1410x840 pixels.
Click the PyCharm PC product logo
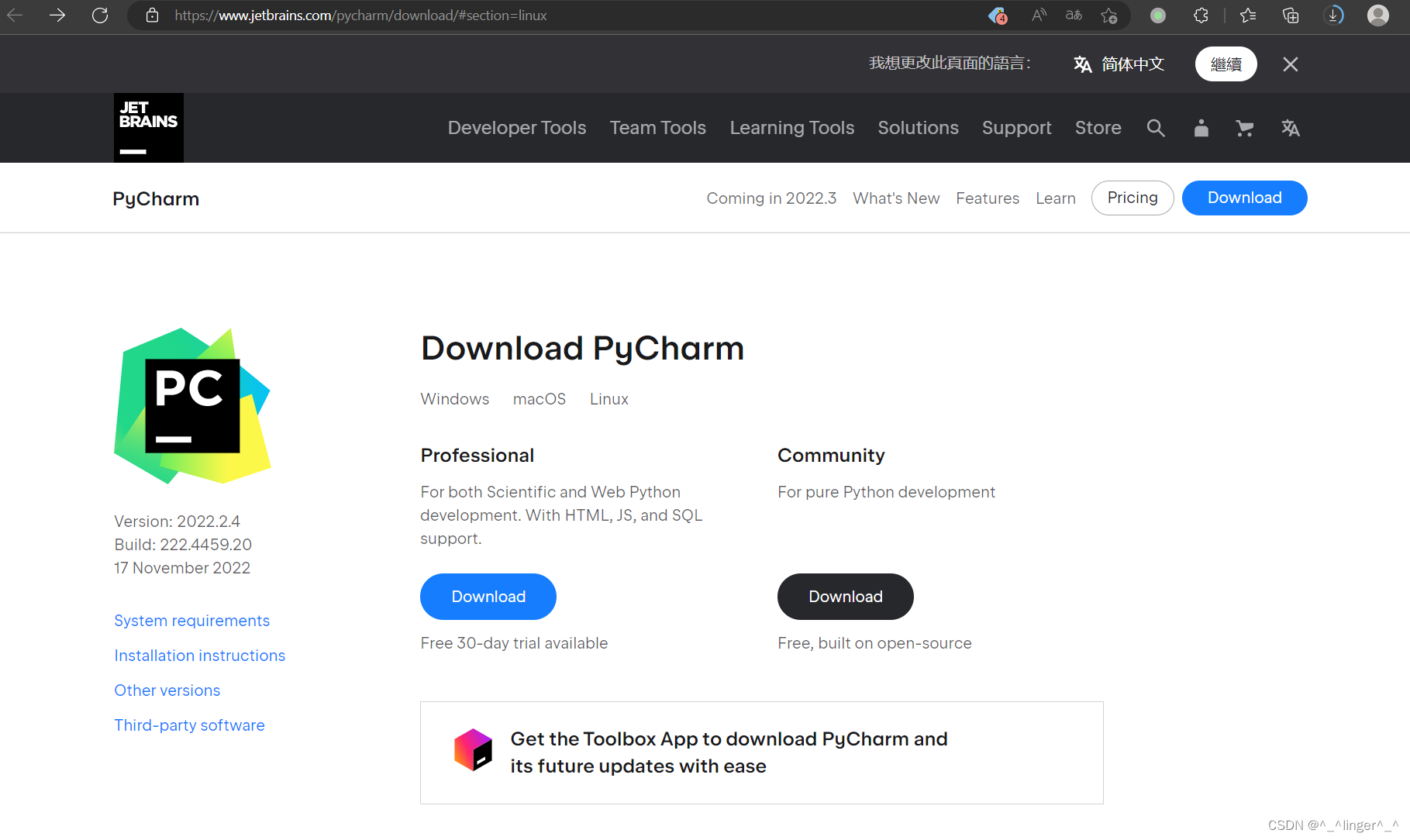(192, 405)
